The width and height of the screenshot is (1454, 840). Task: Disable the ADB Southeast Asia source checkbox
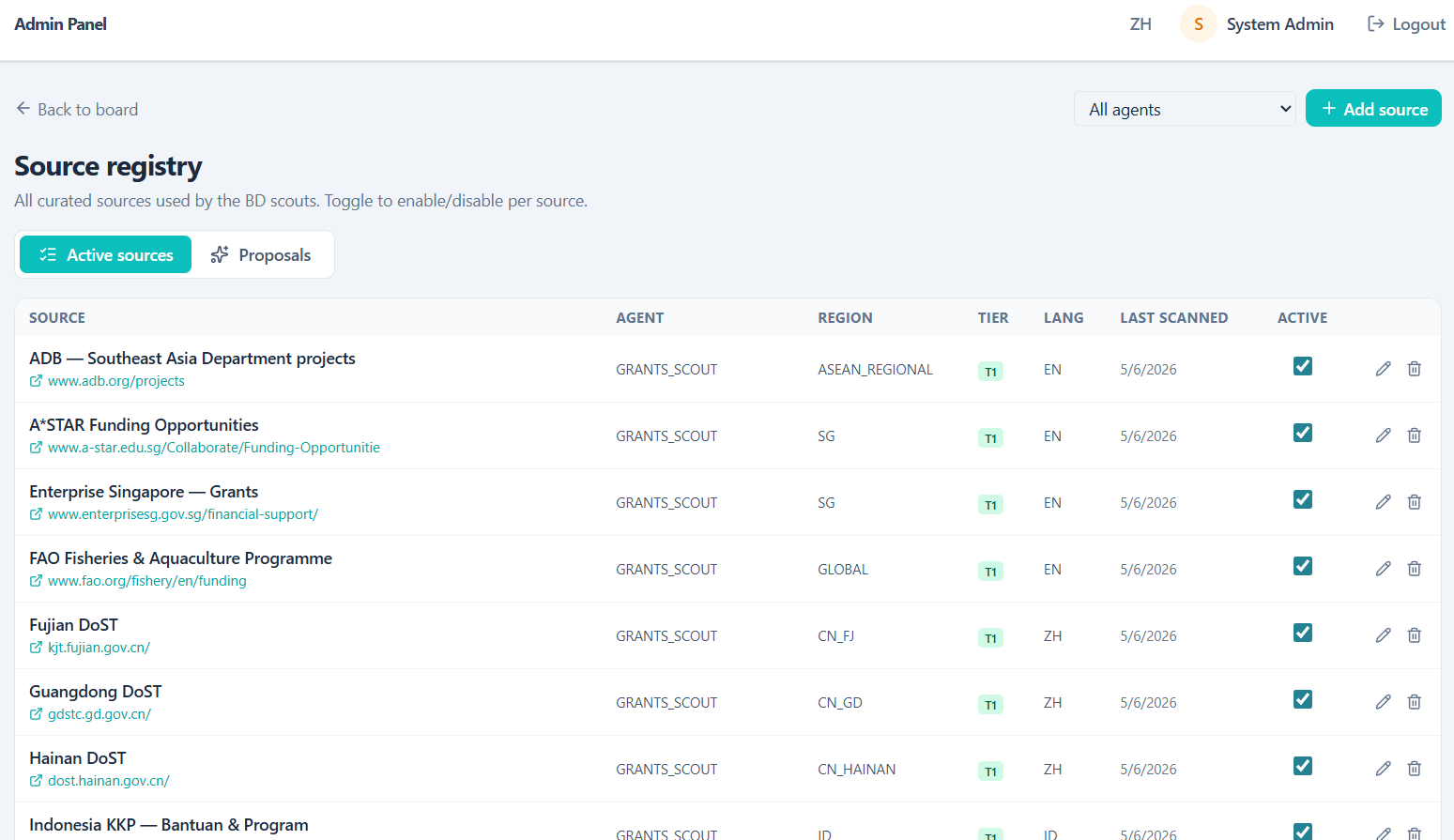click(1303, 366)
